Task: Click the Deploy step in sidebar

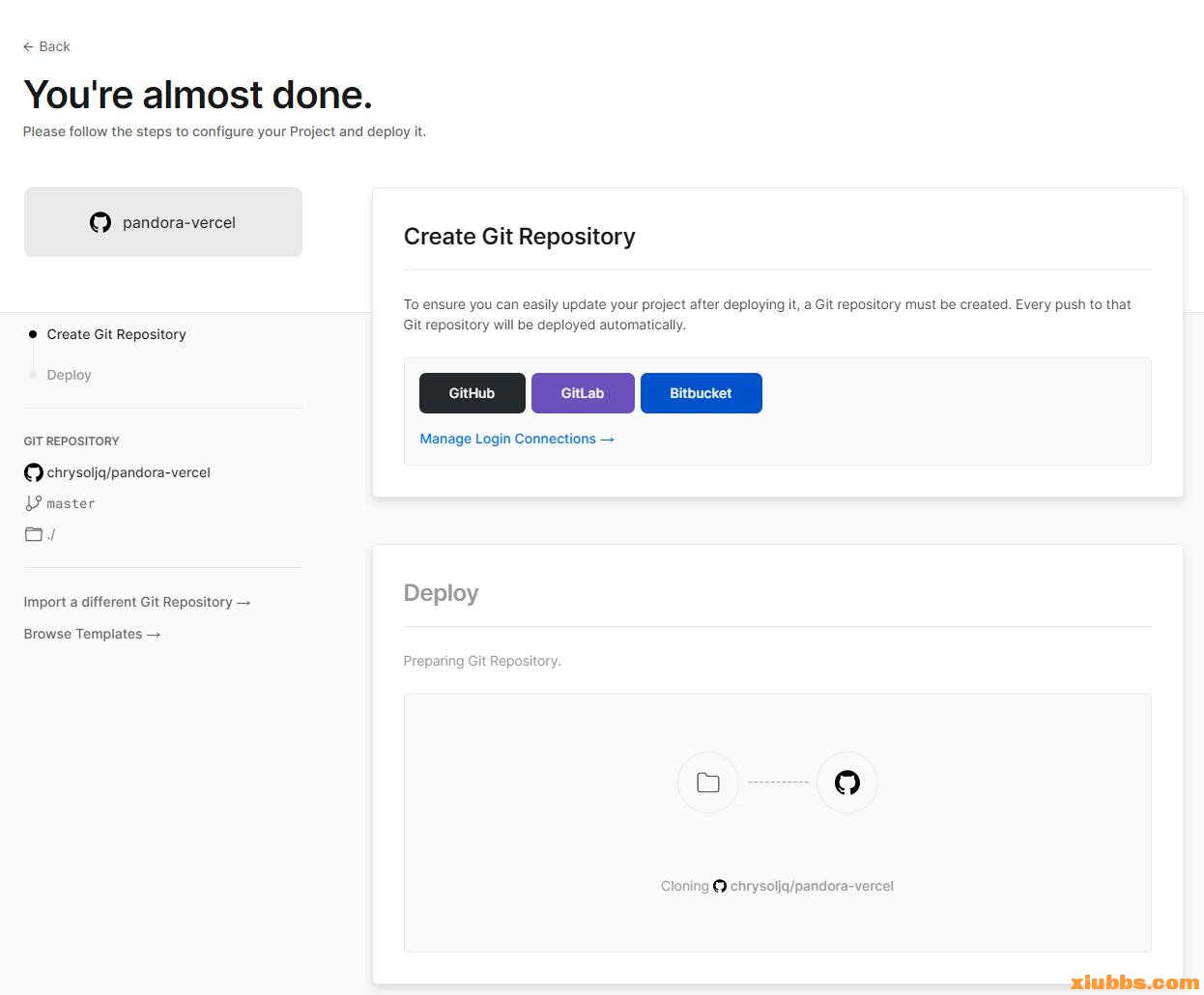Action: (69, 375)
